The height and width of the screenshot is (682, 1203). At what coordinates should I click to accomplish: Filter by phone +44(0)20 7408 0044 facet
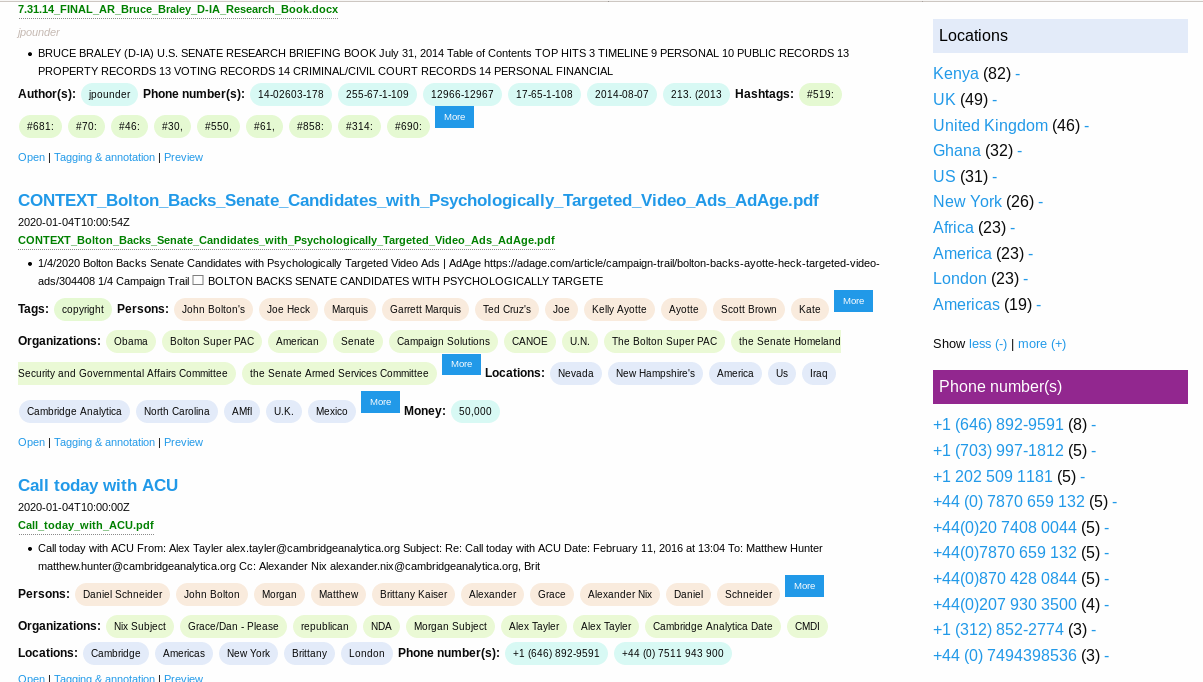[x=1005, y=528]
